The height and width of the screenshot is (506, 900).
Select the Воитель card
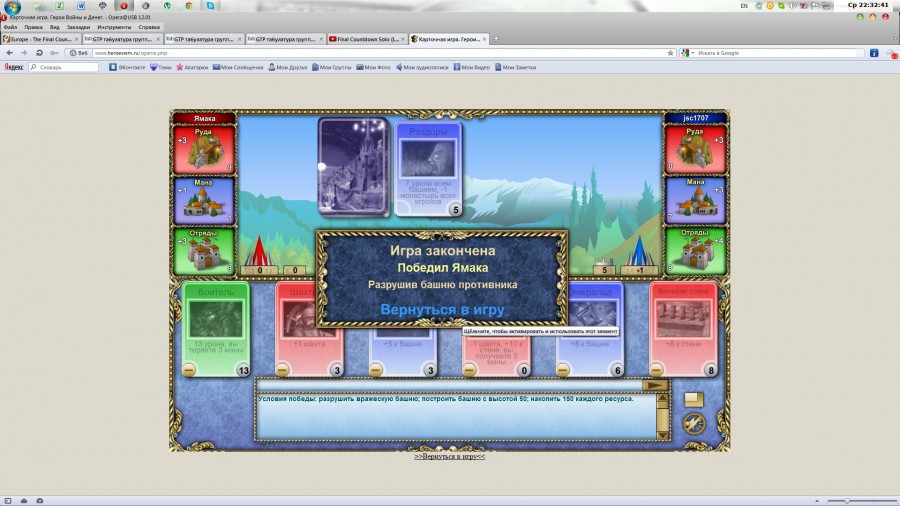(216, 329)
